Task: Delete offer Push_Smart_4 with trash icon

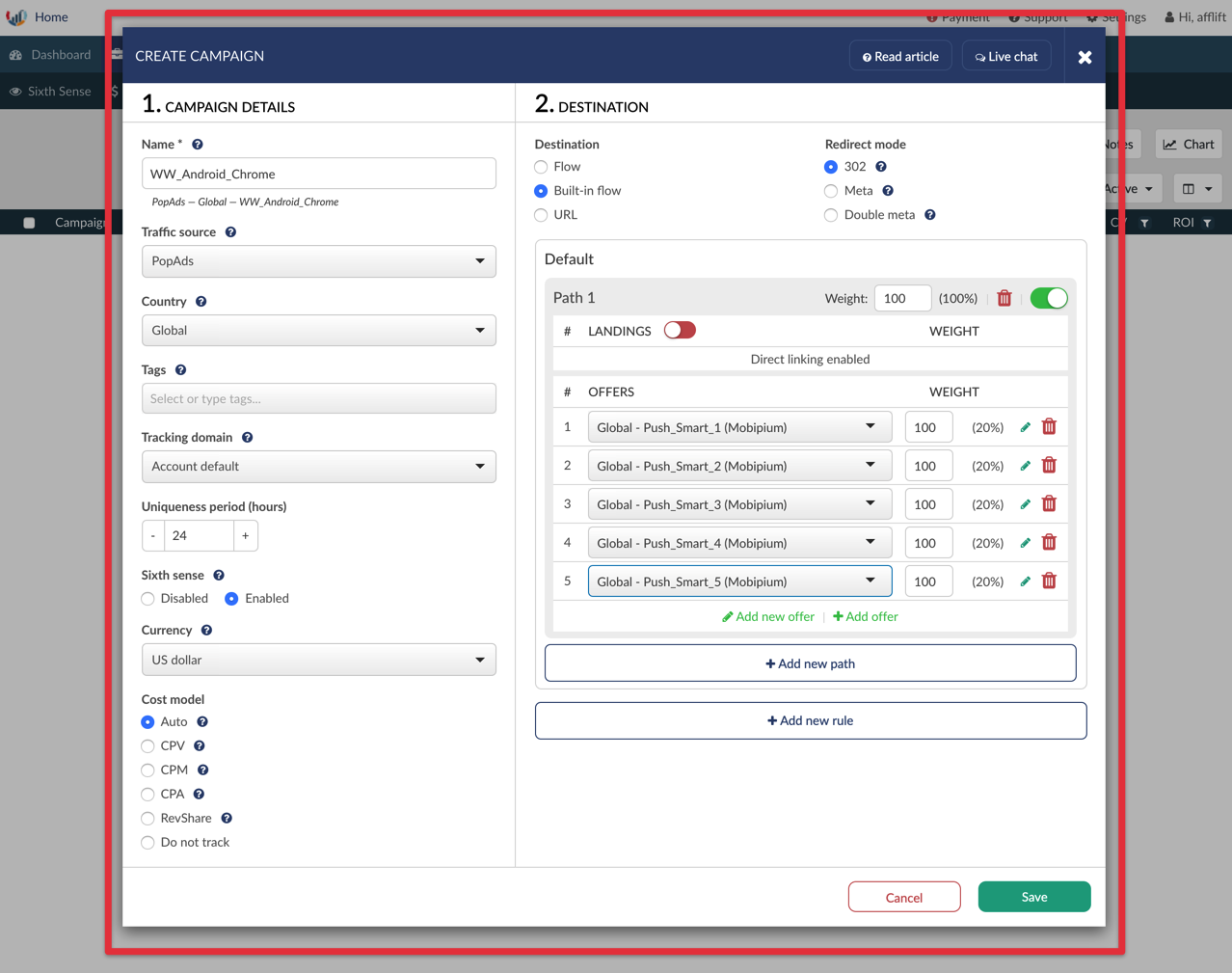Action: point(1050,543)
